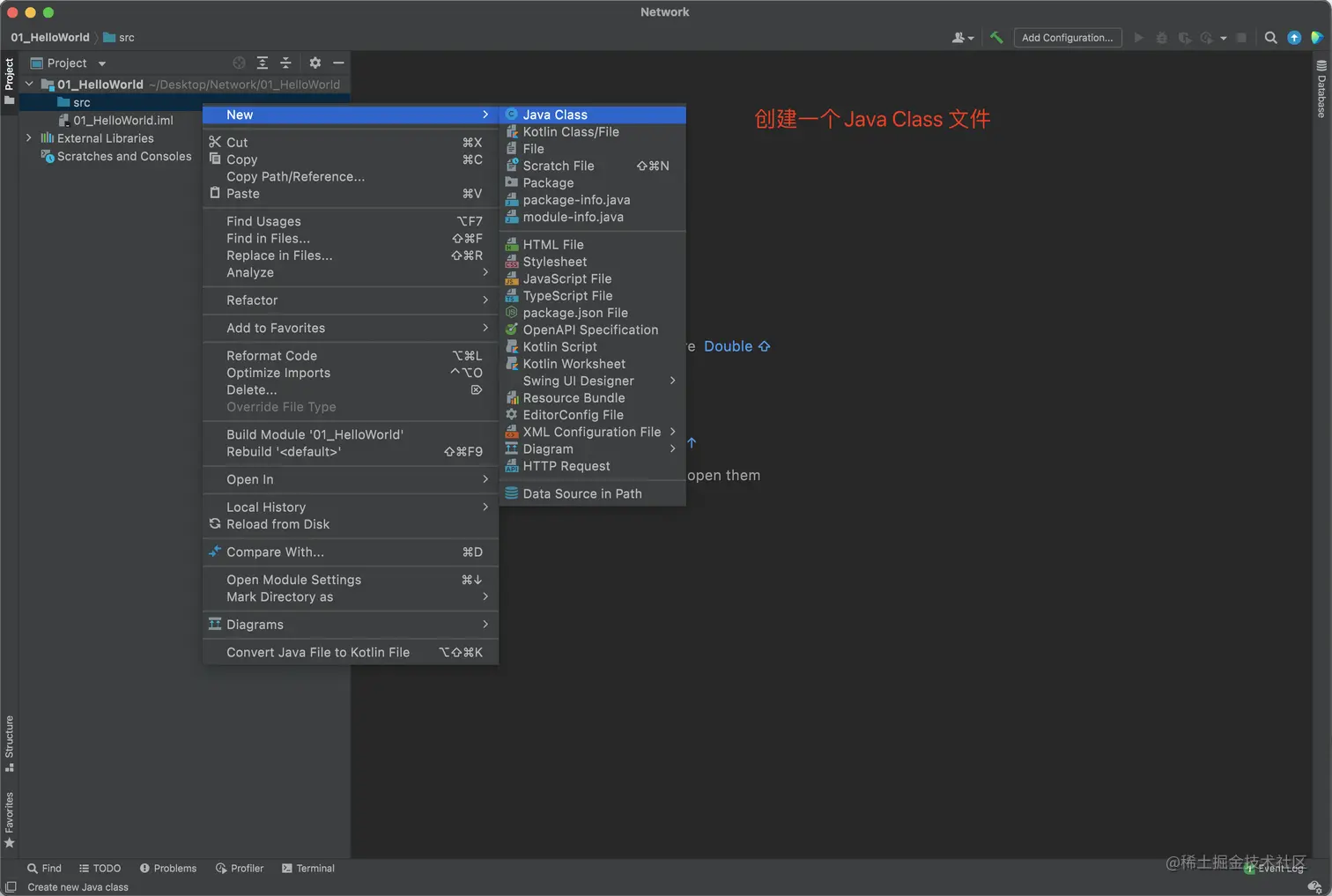Open Search Everywhere magnifier icon
Image resolution: width=1332 pixels, height=896 pixels.
coord(1270,38)
